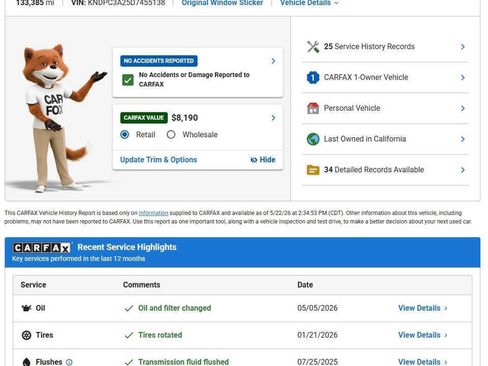
Task: Hide the CARFAX value with the eye toggle
Action: coord(263,160)
